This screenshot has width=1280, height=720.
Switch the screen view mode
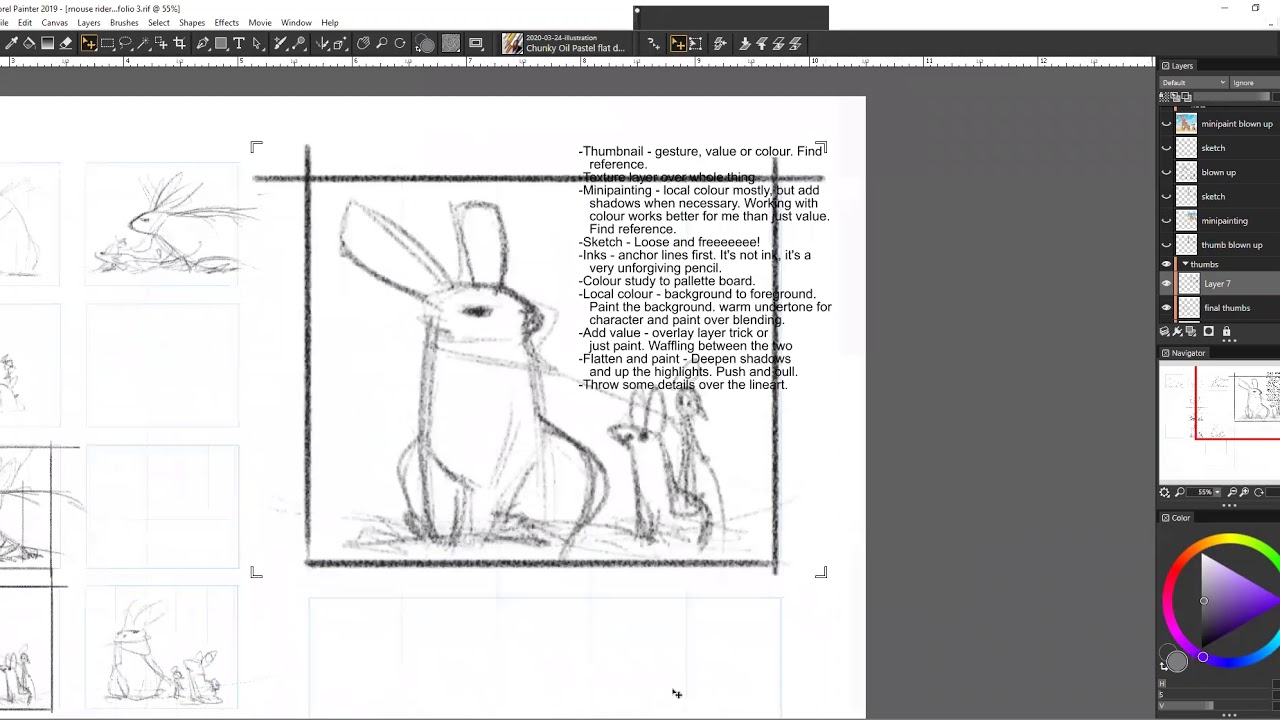tap(476, 43)
